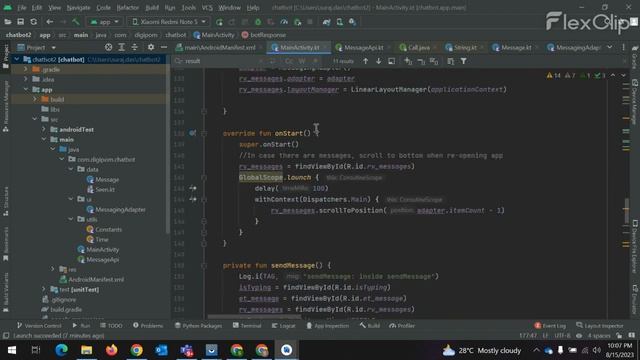
Task: Click the Sync Project with Gradle icon
Action: pos(326,22)
